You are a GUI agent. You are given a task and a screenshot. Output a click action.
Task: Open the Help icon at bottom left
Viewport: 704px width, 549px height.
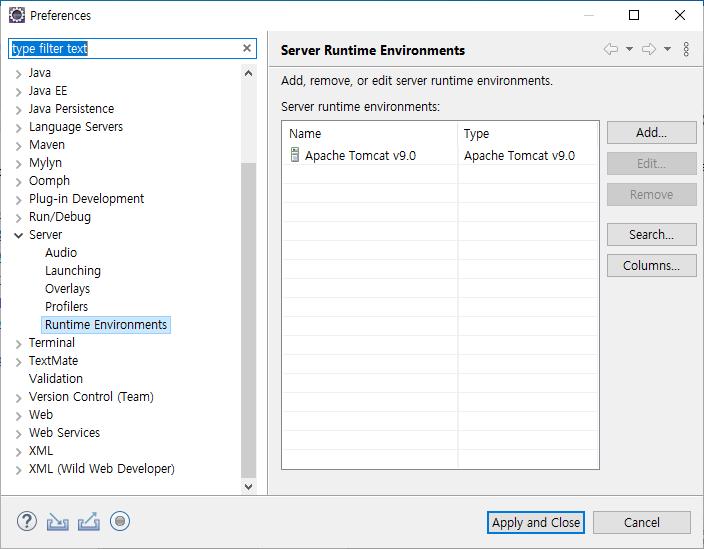click(x=27, y=522)
